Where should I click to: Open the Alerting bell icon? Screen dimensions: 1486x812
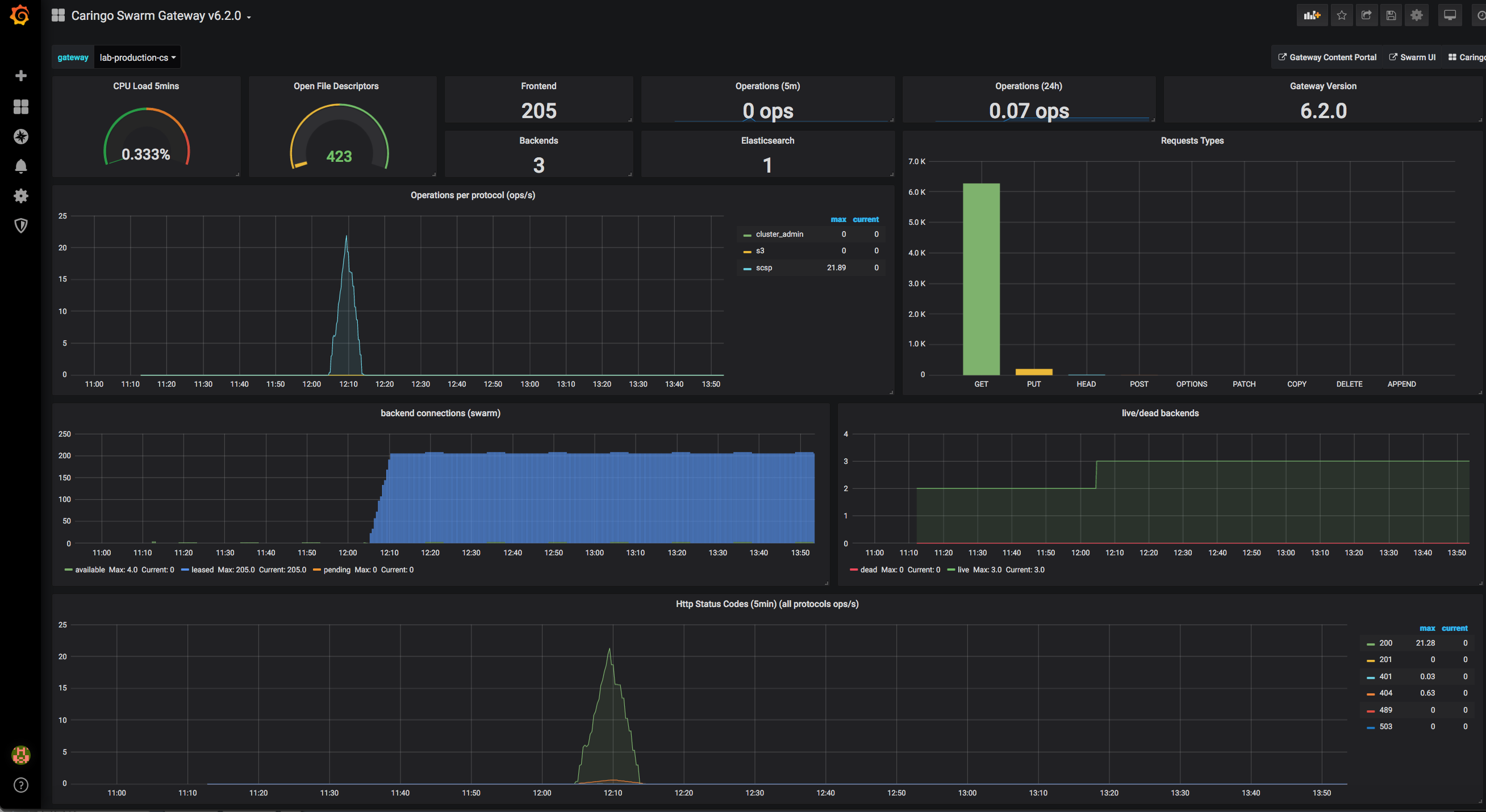coord(21,167)
